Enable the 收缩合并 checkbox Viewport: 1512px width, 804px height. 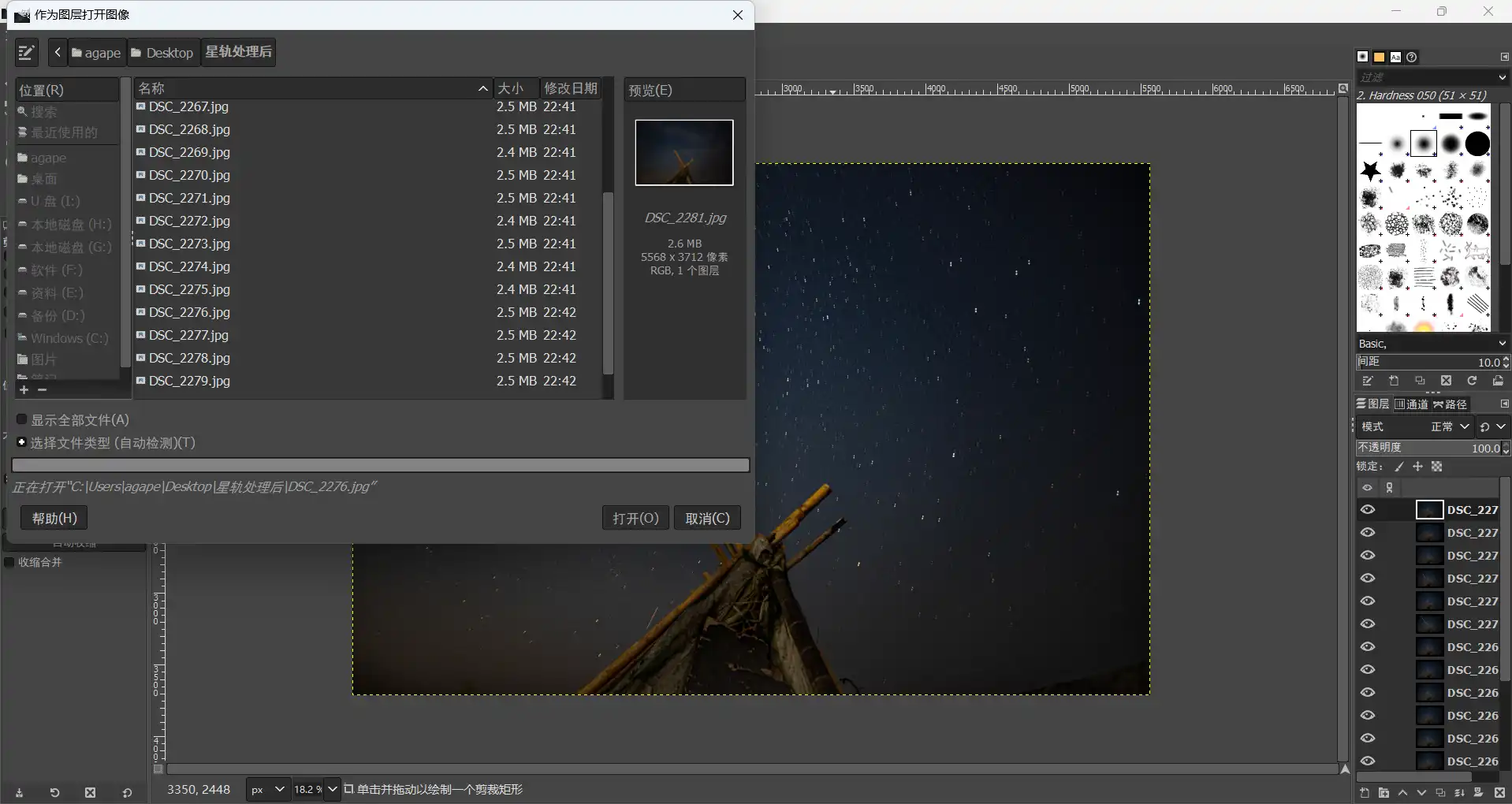click(x=10, y=563)
